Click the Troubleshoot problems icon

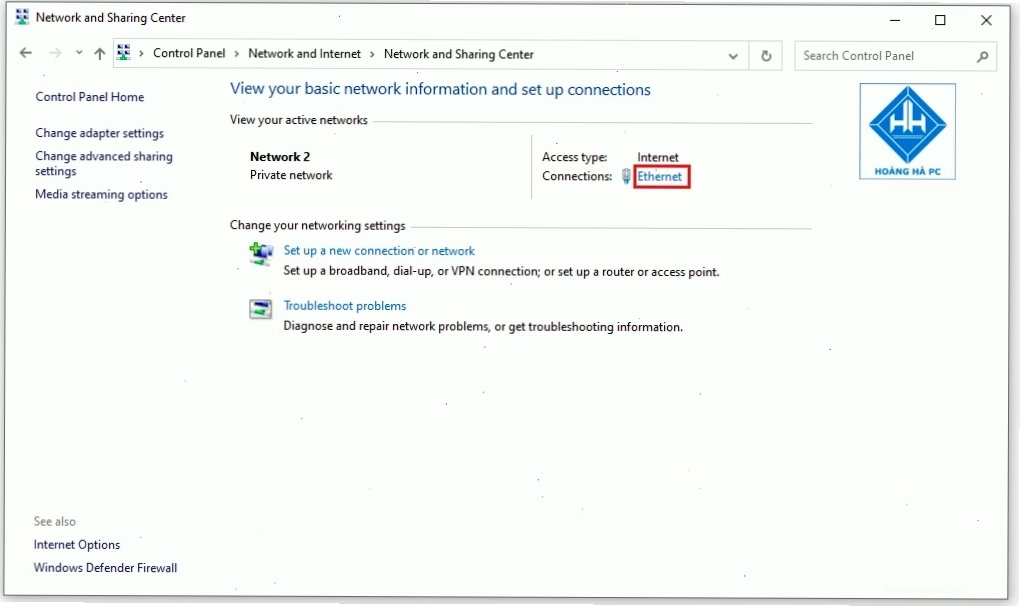click(261, 309)
